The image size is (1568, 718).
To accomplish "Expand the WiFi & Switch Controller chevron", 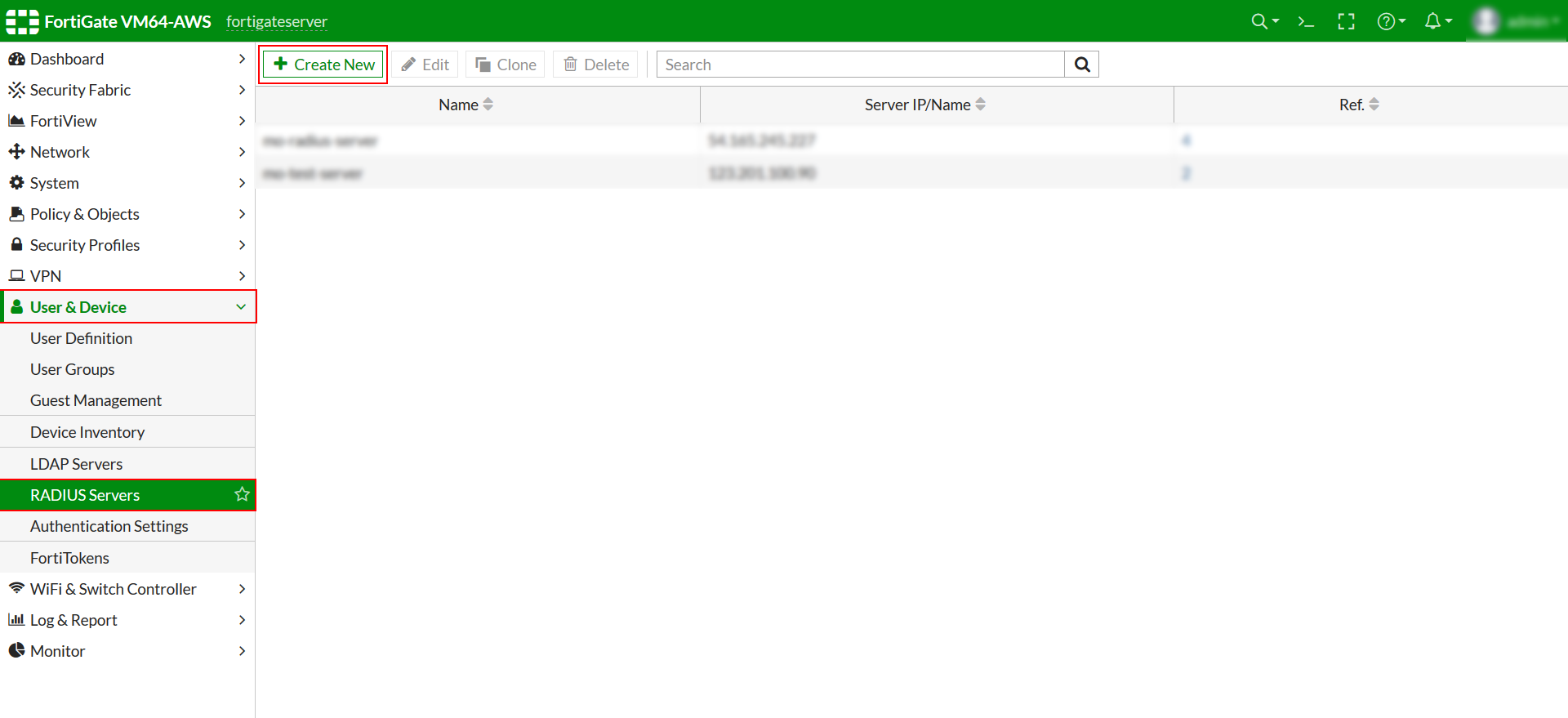I will 242,588.
